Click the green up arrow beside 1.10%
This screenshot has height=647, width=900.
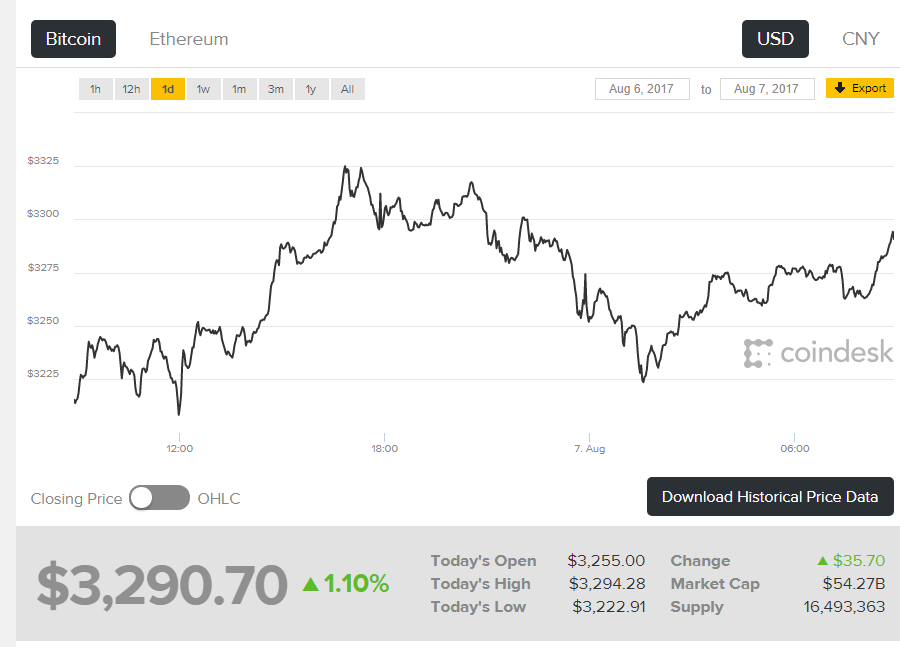click(311, 583)
